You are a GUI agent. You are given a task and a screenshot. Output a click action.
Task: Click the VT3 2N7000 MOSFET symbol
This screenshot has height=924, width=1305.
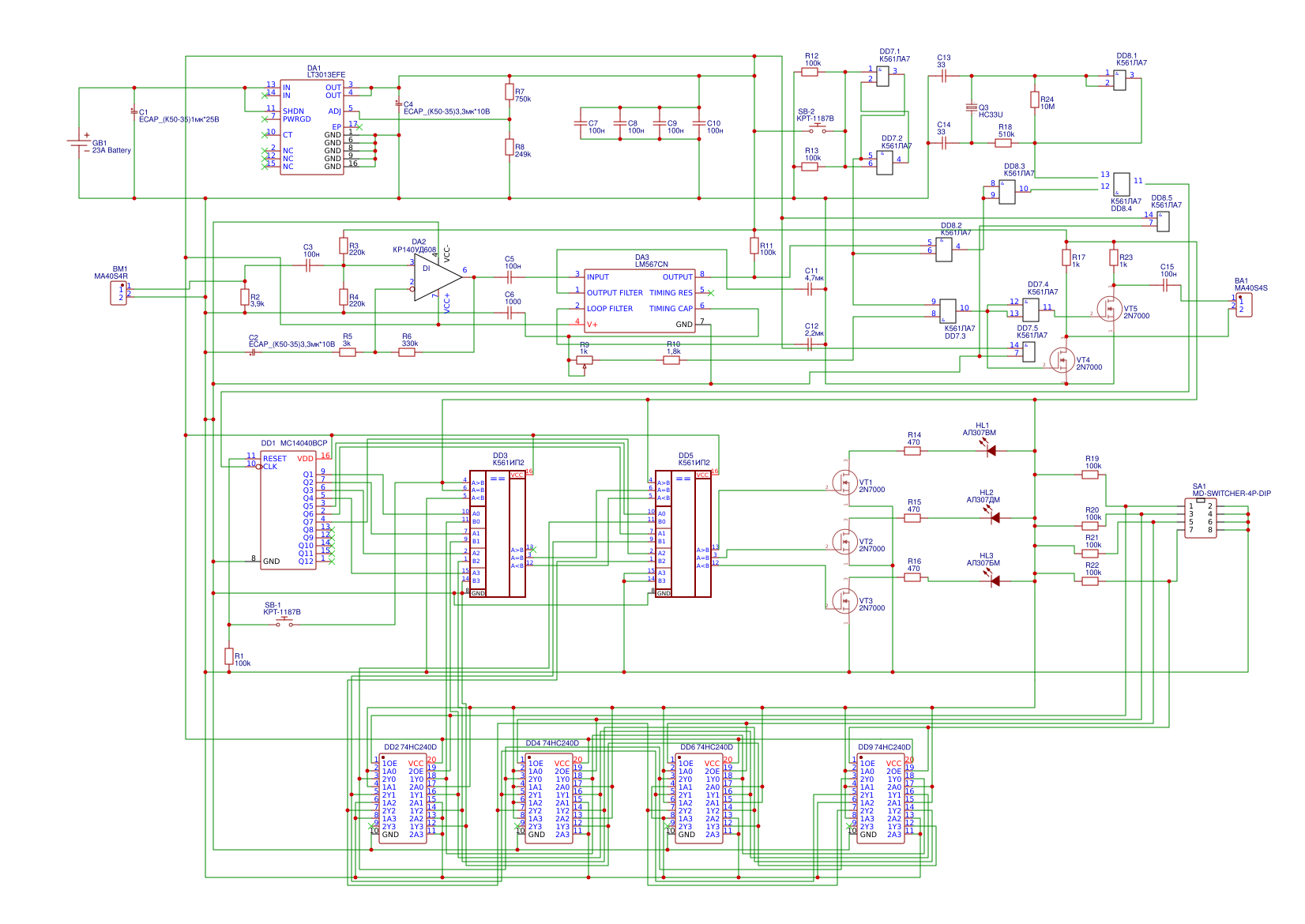pyautogui.click(x=845, y=601)
